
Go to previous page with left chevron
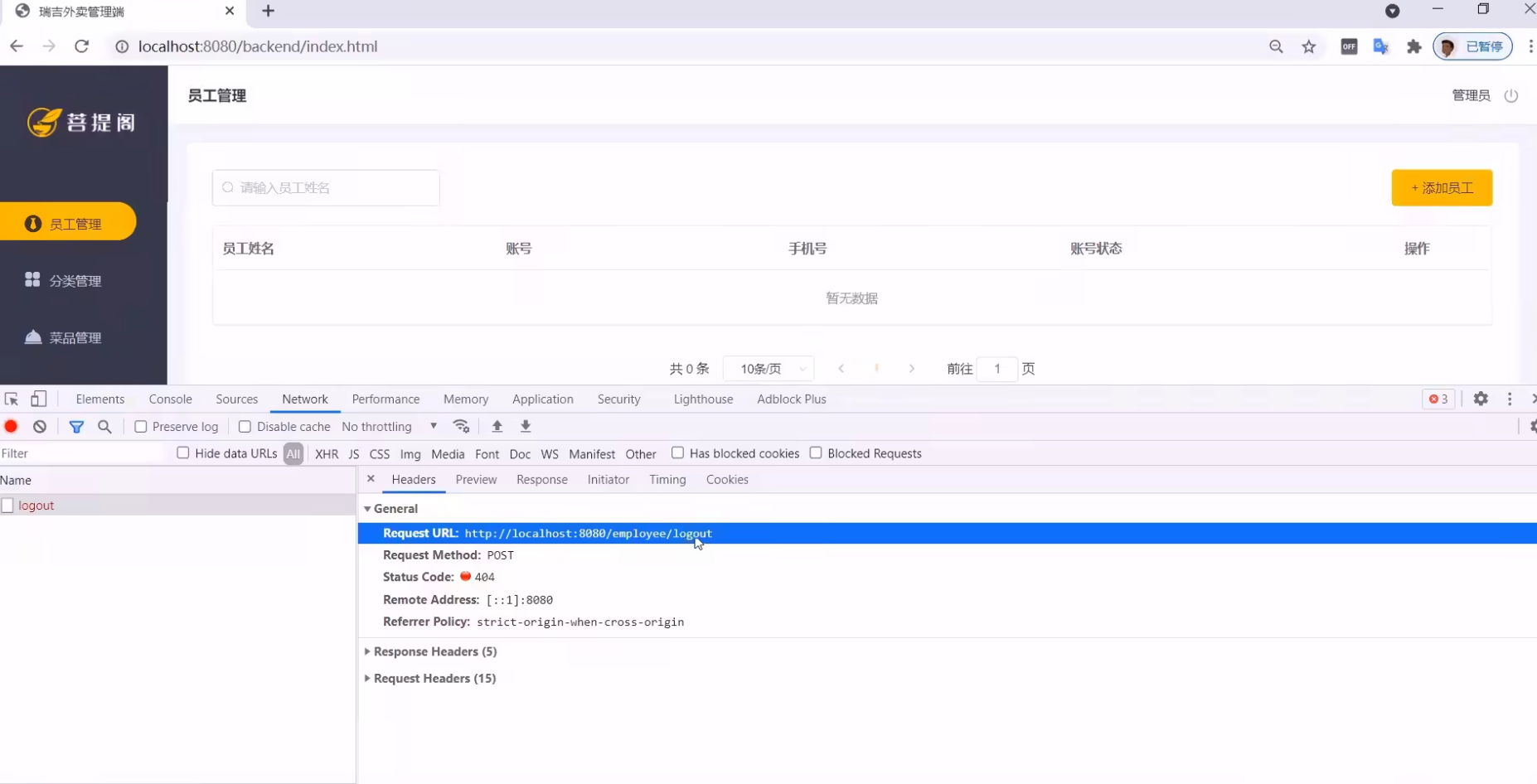click(x=841, y=369)
